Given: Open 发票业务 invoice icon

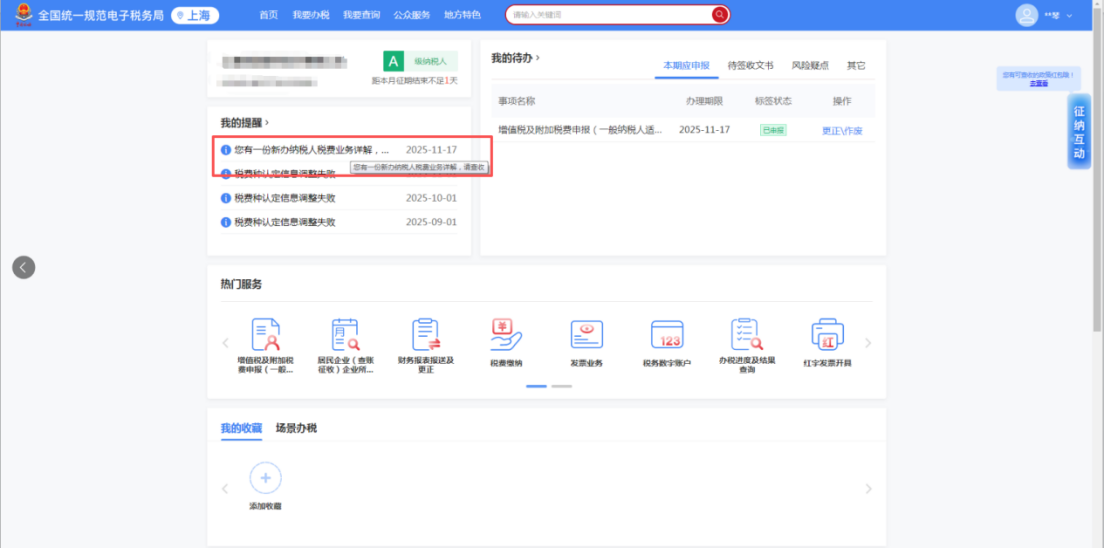Looking at the screenshot, I should click(x=586, y=335).
